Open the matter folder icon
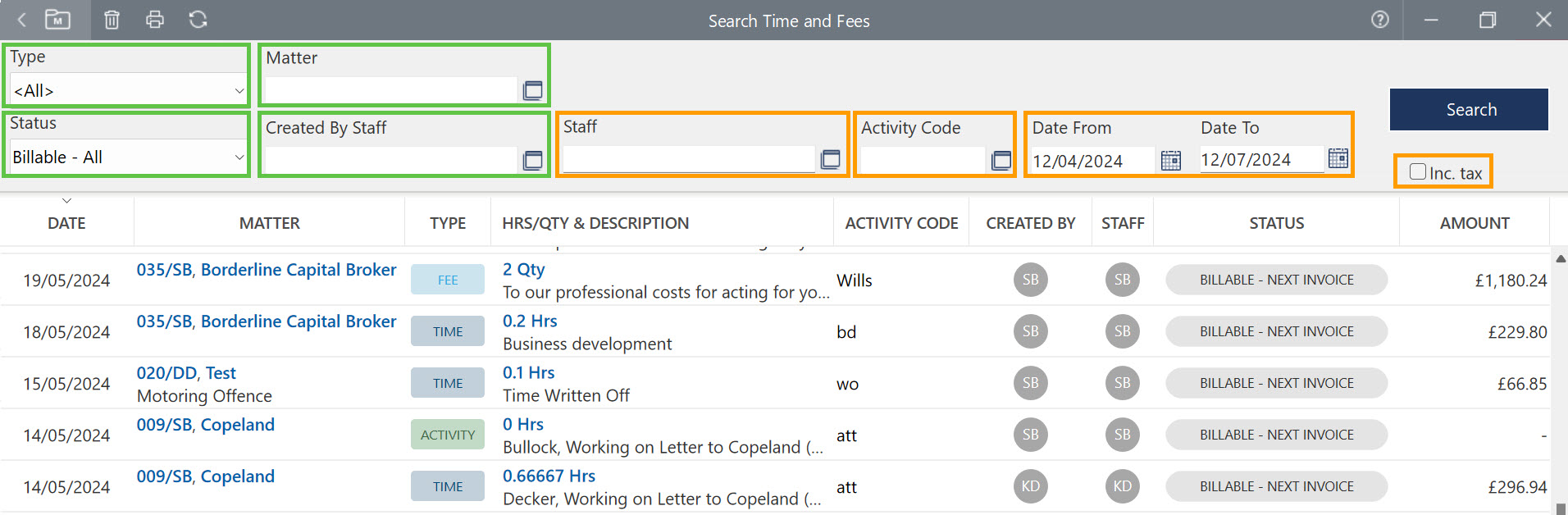The height and width of the screenshot is (515, 1568). pos(57,20)
